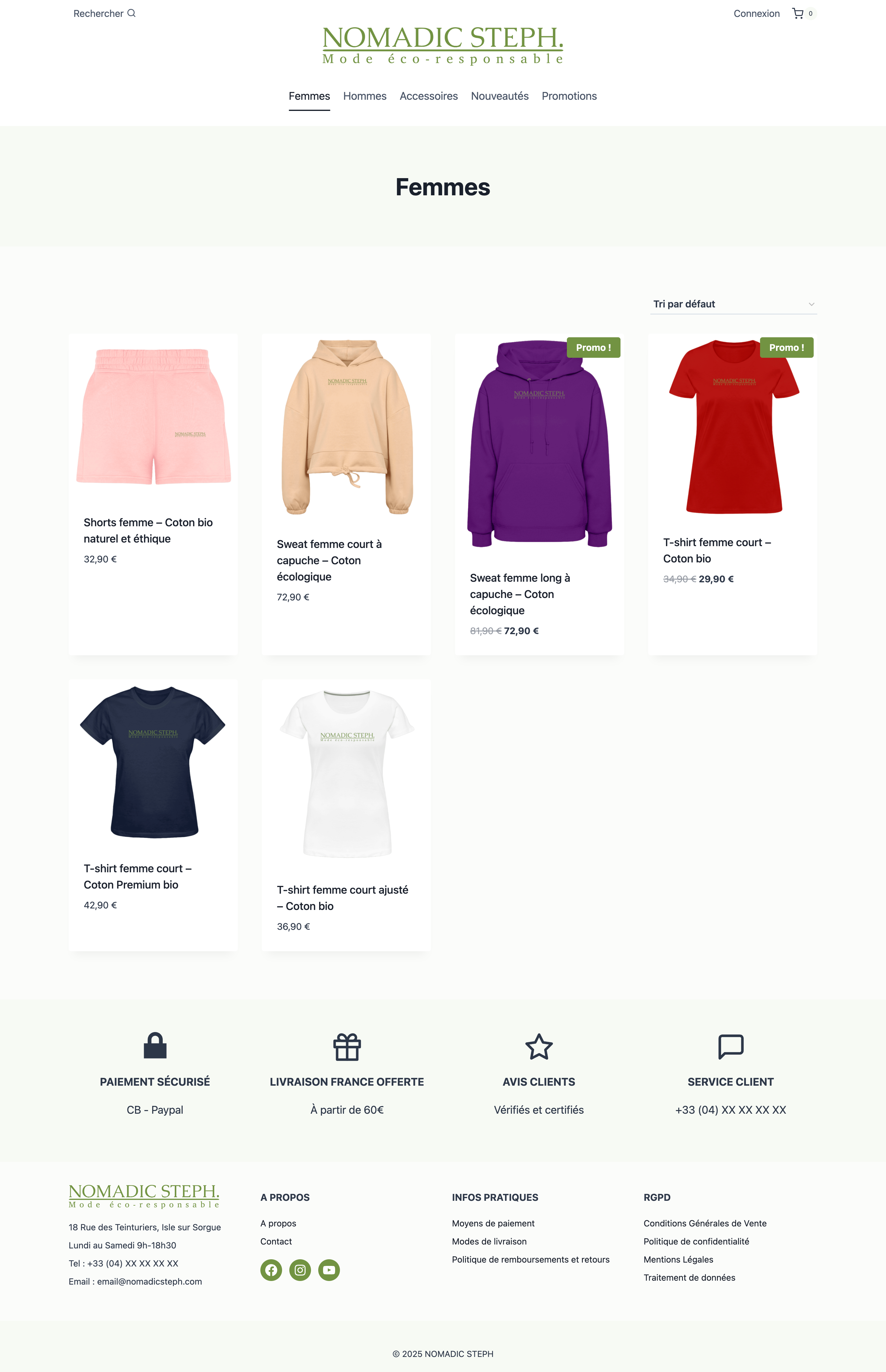The image size is (886, 1372).
Task: Click the Connexion link
Action: (x=756, y=13)
